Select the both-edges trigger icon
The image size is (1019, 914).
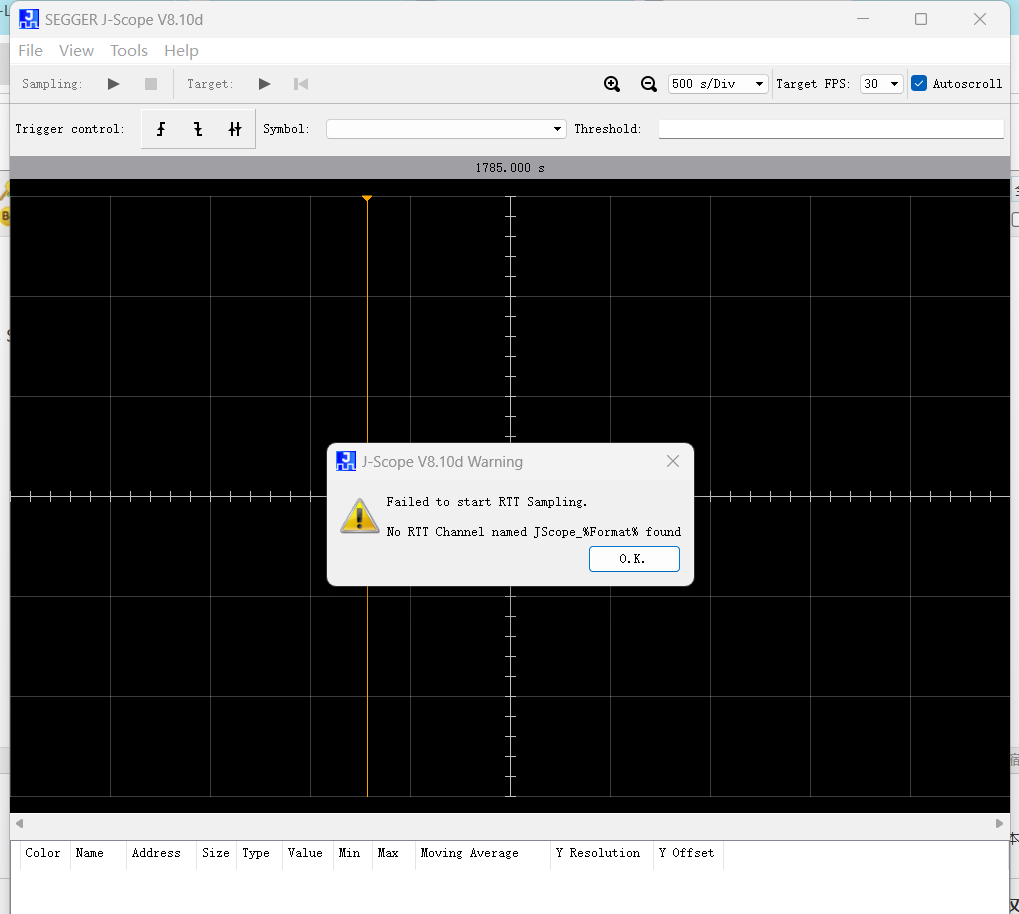click(235, 129)
